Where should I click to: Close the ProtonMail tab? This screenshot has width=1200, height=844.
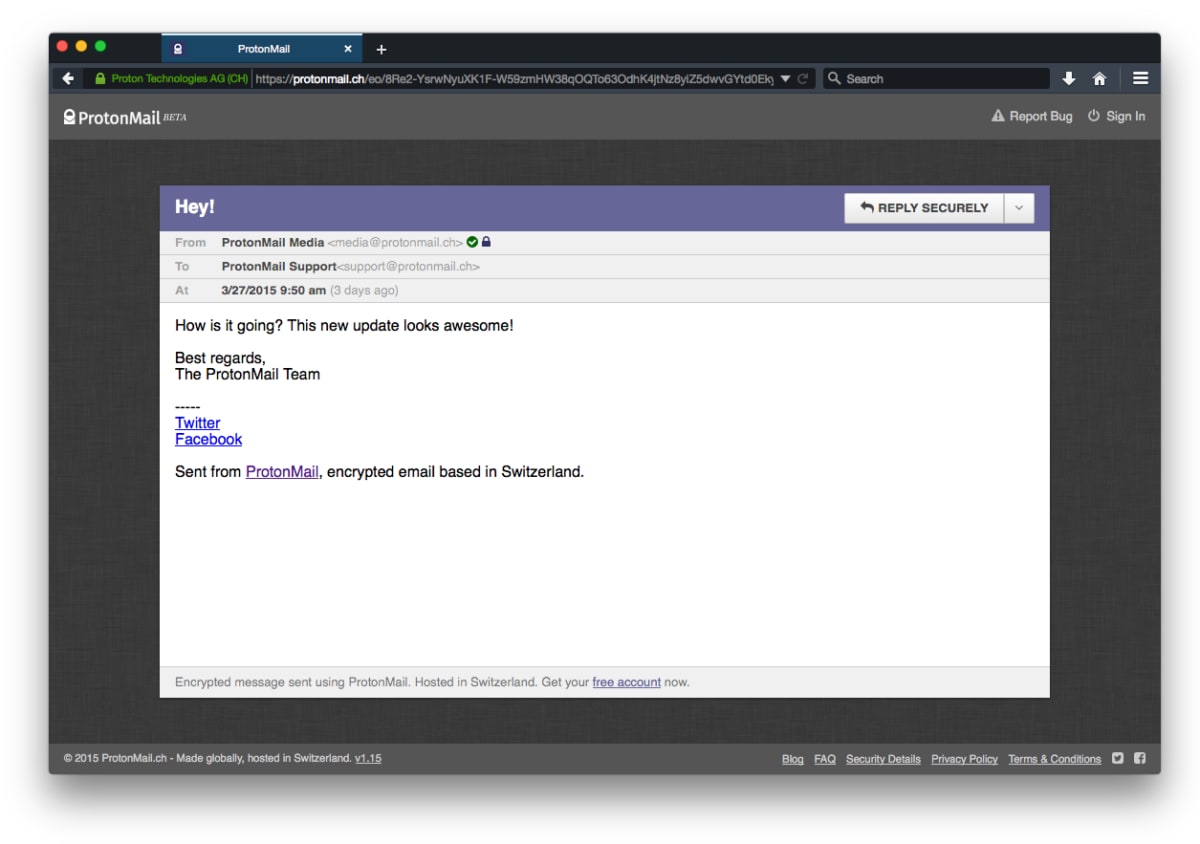[348, 48]
